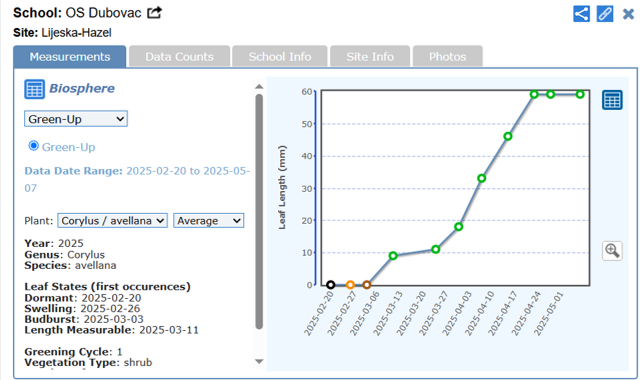
Task: Click the green data point near 33 mm
Action: pyautogui.click(x=482, y=178)
